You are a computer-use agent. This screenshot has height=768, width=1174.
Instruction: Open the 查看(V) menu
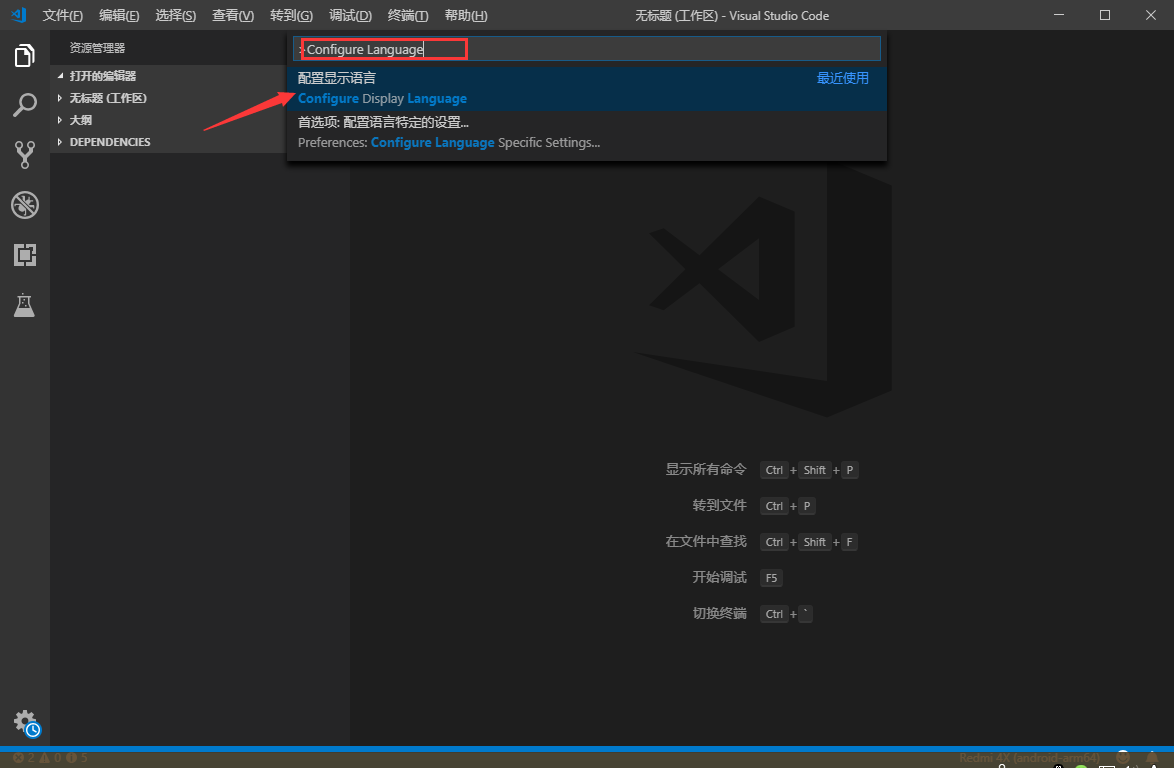click(233, 15)
